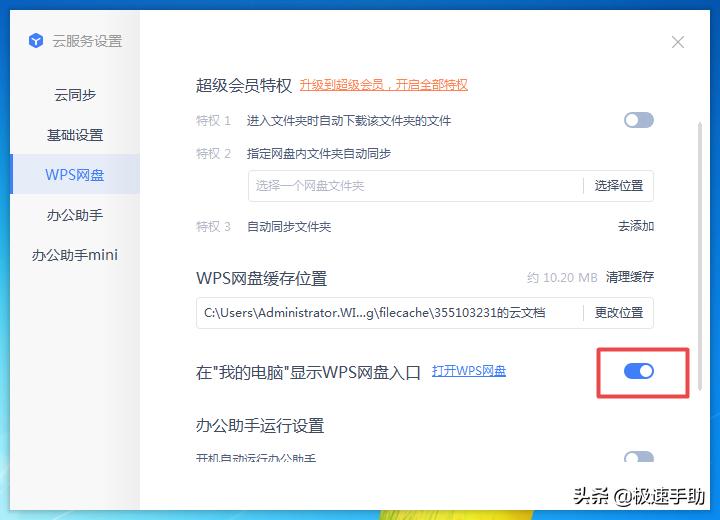Viewport: 720px width, 520px height.
Task: Open the 办公助手 section
Action: click(x=75, y=215)
